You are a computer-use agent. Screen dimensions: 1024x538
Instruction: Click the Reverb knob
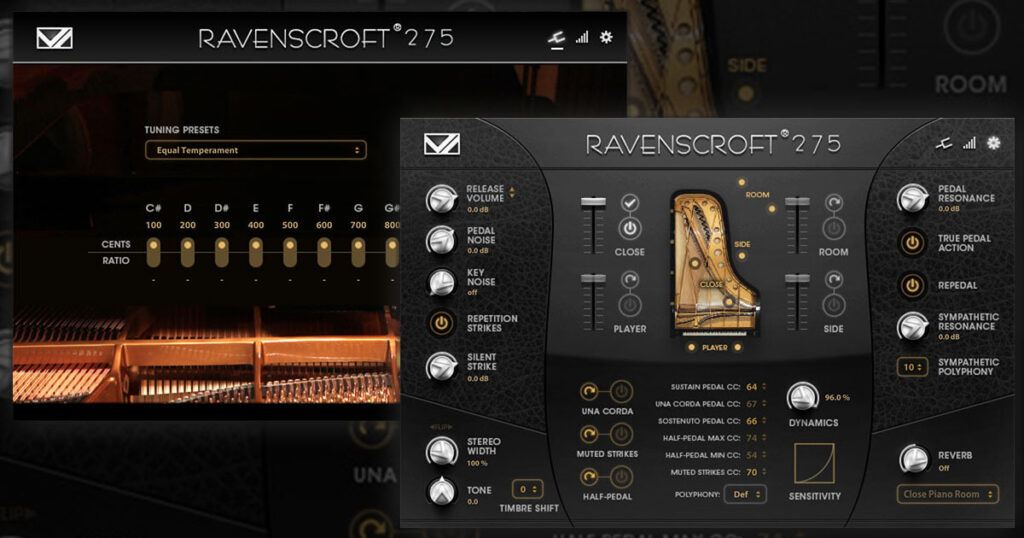click(x=913, y=460)
